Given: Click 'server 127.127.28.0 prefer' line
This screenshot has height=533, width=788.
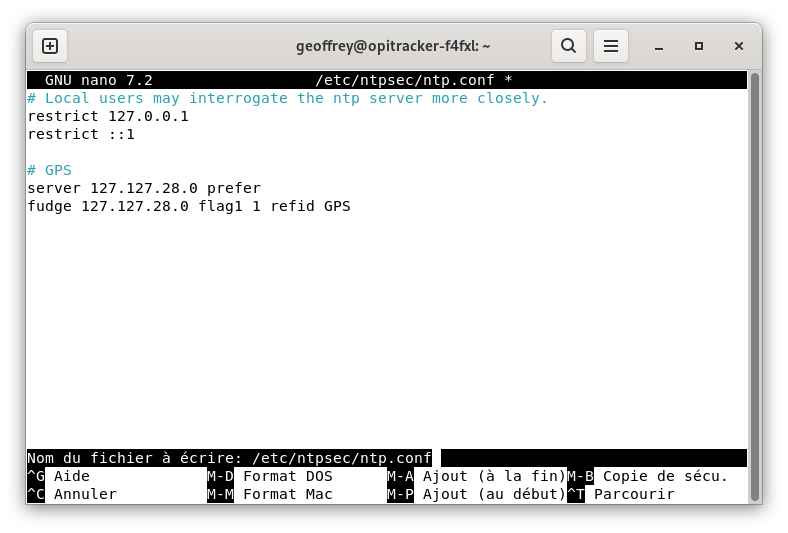Looking at the screenshot, I should pyautogui.click(x=144, y=188).
